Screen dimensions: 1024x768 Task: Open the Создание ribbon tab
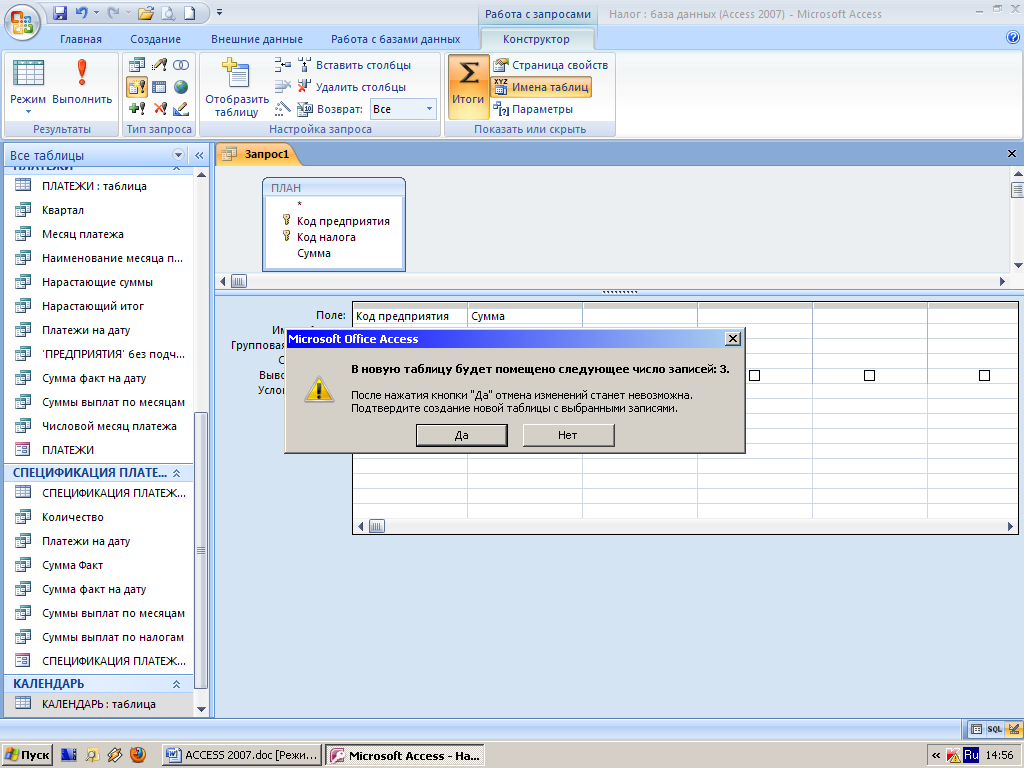[x=155, y=39]
